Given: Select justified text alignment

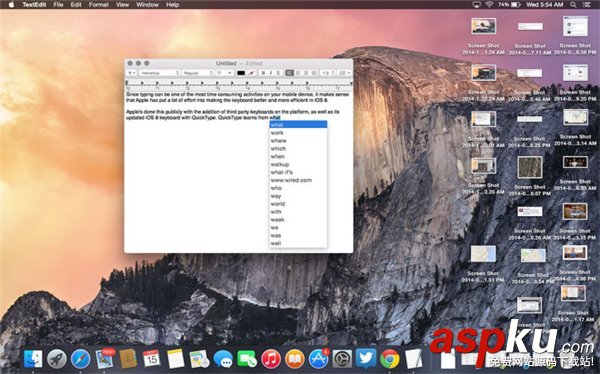Looking at the screenshot, I should point(314,73).
